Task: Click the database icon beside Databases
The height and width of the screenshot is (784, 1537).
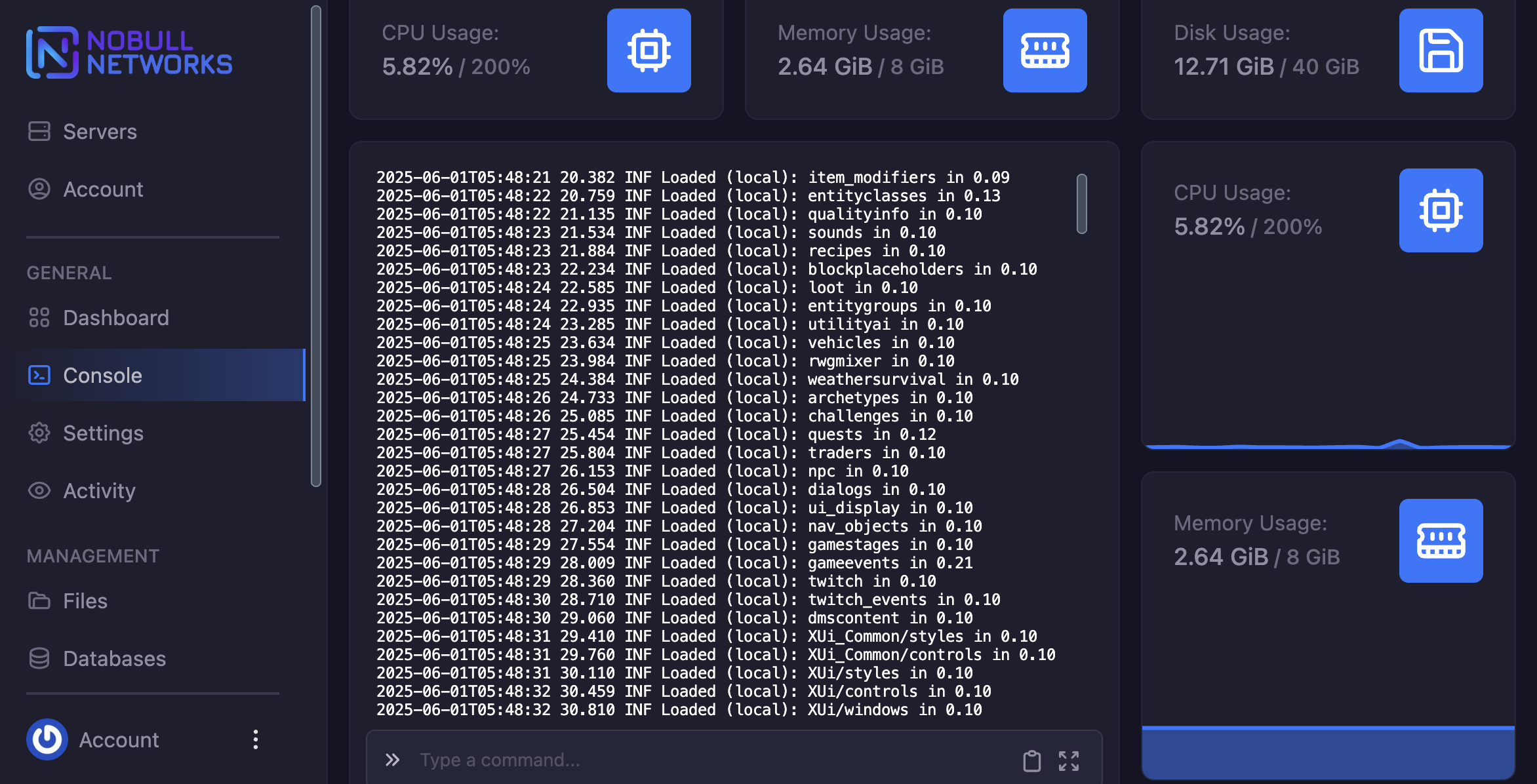Action: coord(39,658)
